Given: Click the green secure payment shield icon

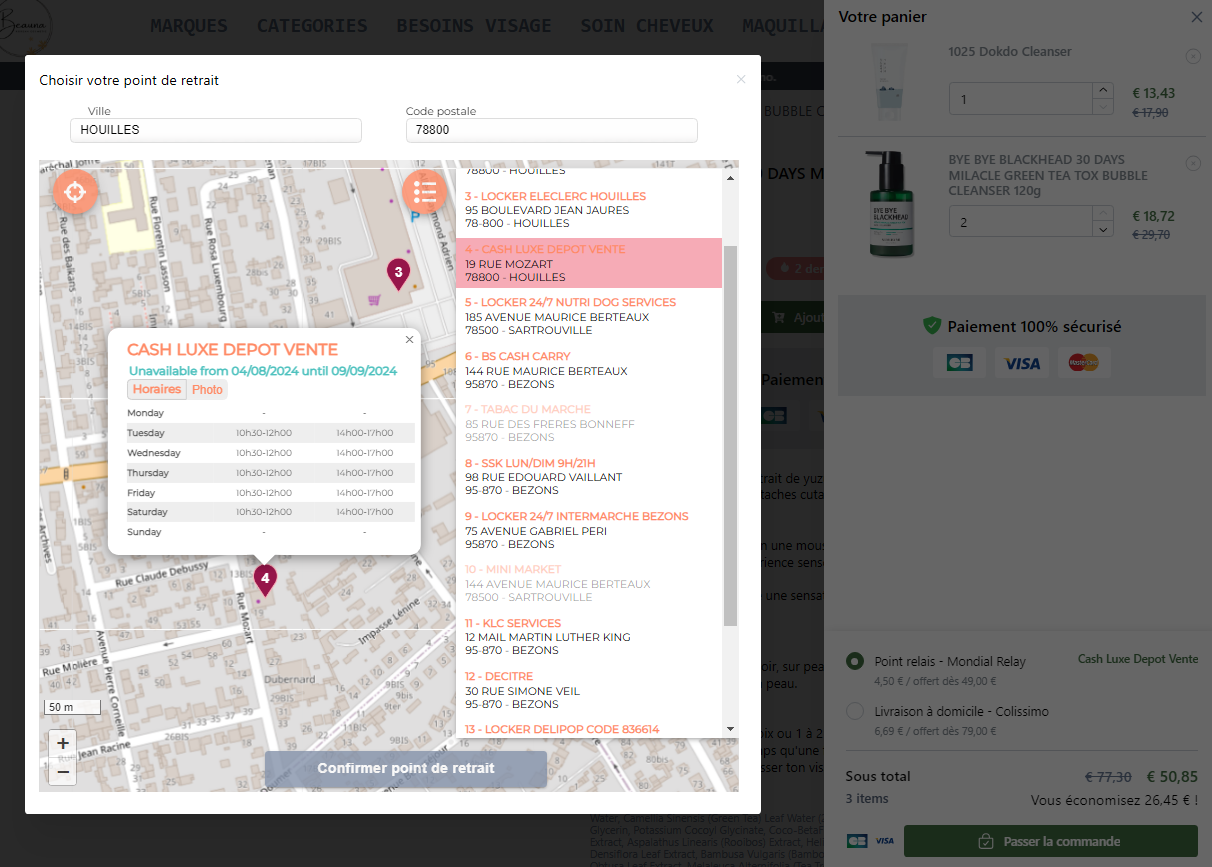Looking at the screenshot, I should point(932,326).
